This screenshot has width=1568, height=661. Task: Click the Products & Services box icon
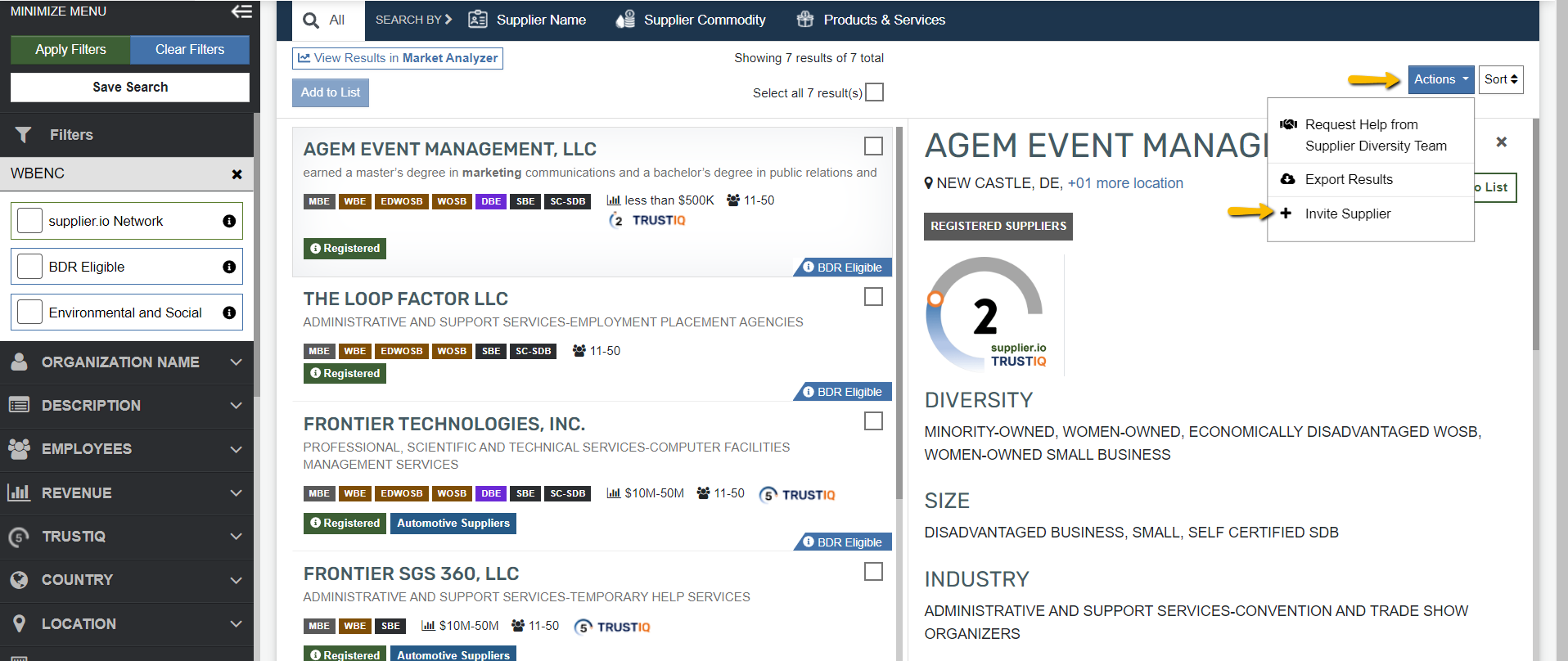click(805, 20)
